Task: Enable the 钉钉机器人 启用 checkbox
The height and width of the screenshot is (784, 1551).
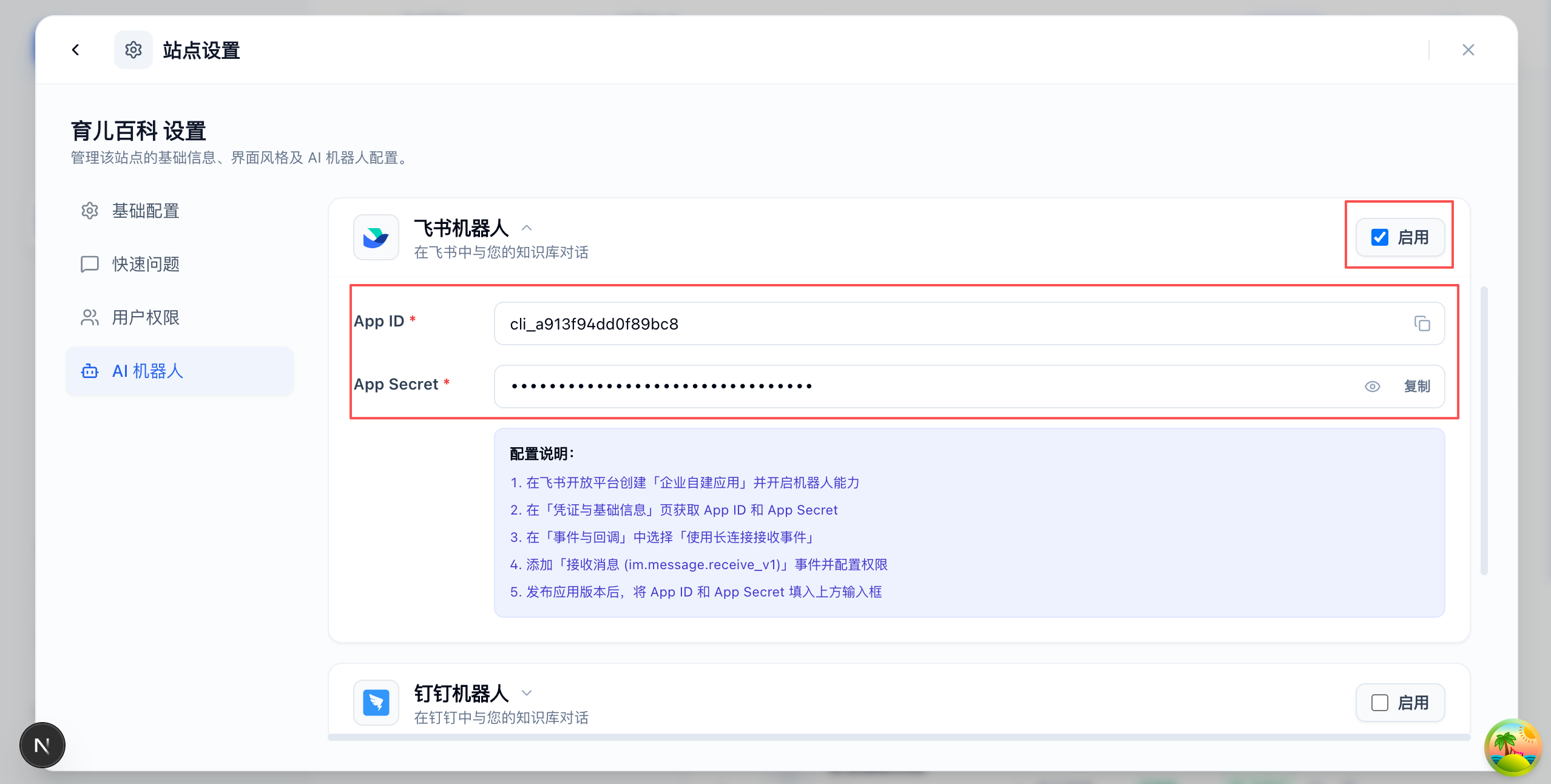Action: 1379,702
